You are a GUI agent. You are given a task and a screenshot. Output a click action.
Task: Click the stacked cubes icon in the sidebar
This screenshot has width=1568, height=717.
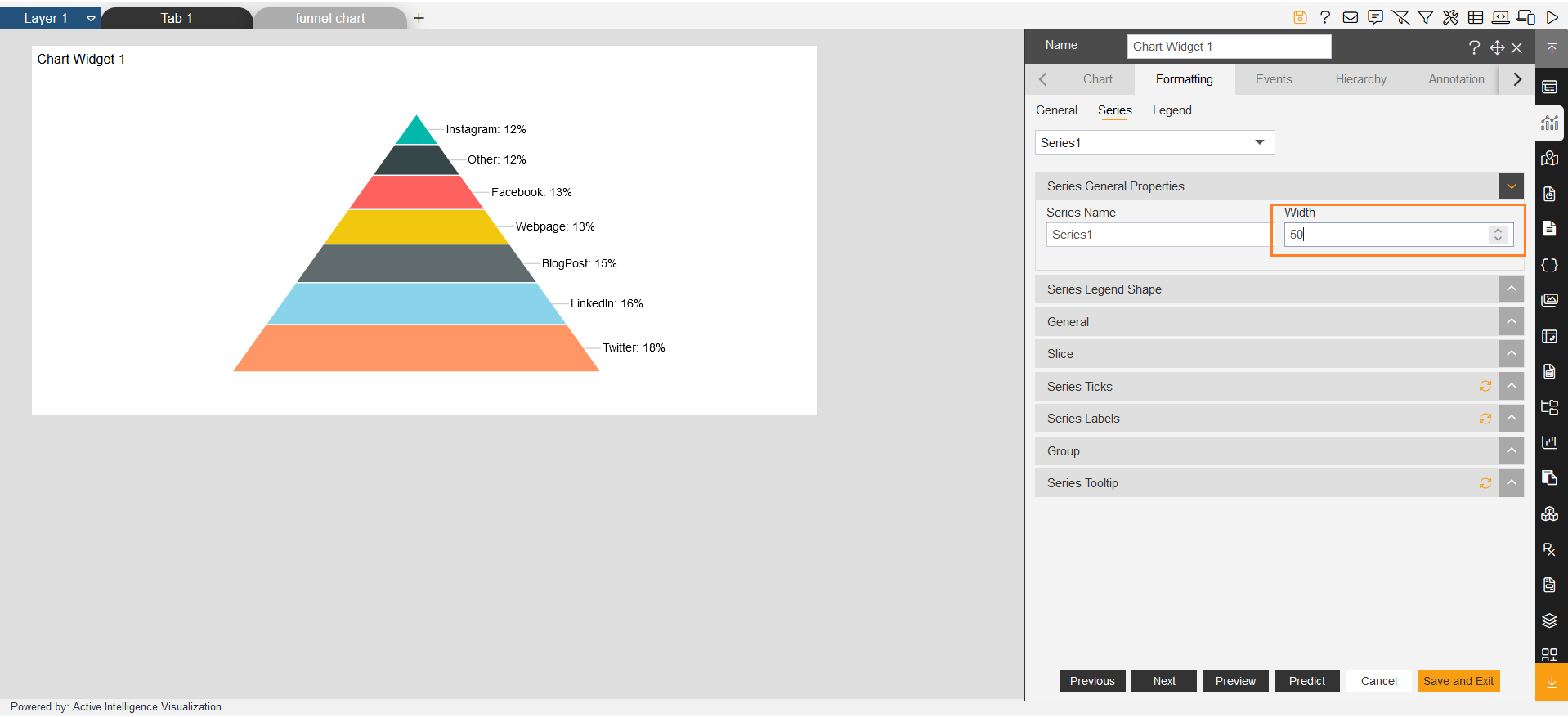pyautogui.click(x=1550, y=513)
